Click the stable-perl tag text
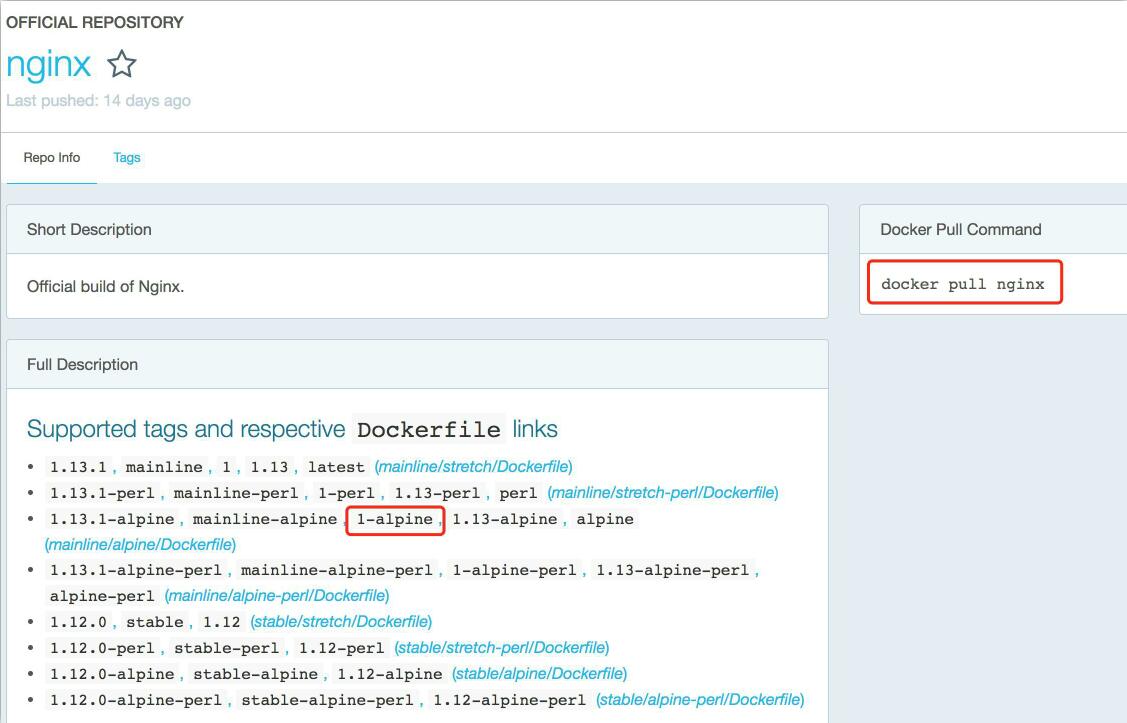 click(226, 648)
